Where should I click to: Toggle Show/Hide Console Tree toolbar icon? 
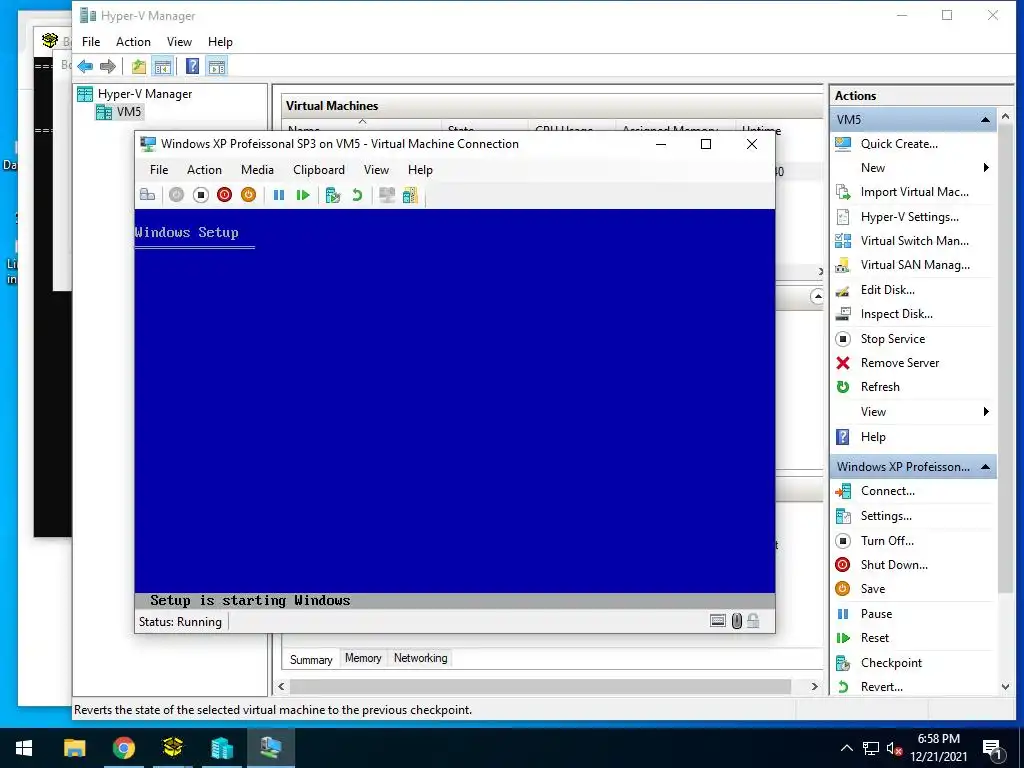click(x=163, y=66)
